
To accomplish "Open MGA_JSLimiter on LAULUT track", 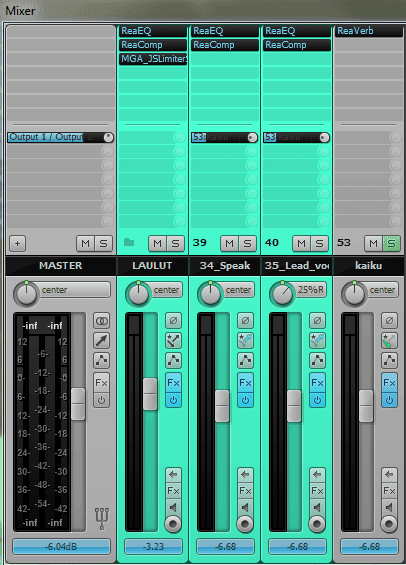I will coord(153,59).
